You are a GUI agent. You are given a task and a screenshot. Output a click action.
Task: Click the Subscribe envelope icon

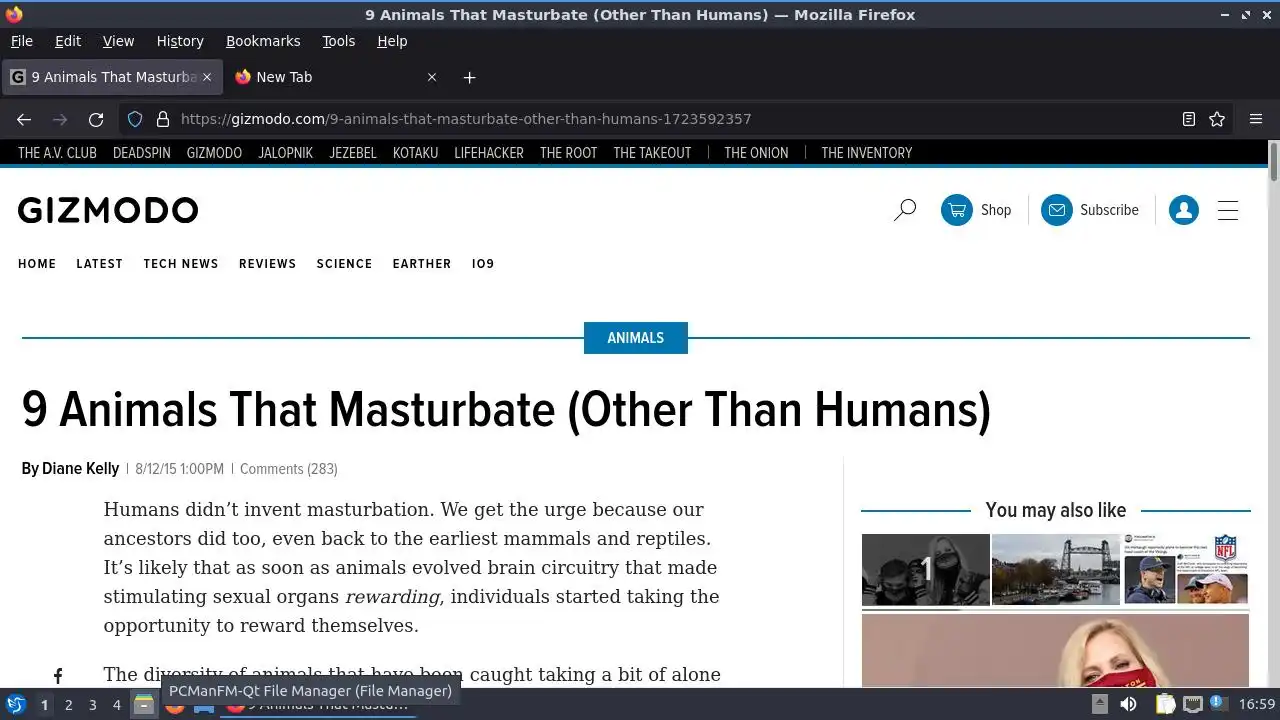pyautogui.click(x=1057, y=210)
